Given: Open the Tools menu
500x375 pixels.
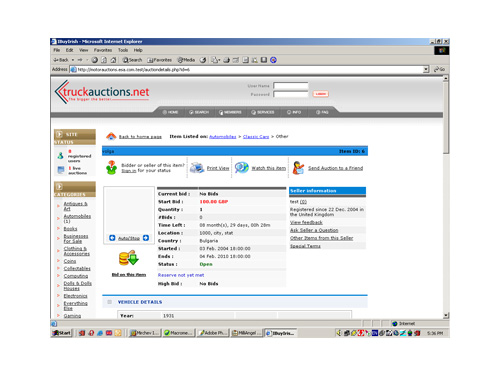Looking at the screenshot, I should [123, 50].
